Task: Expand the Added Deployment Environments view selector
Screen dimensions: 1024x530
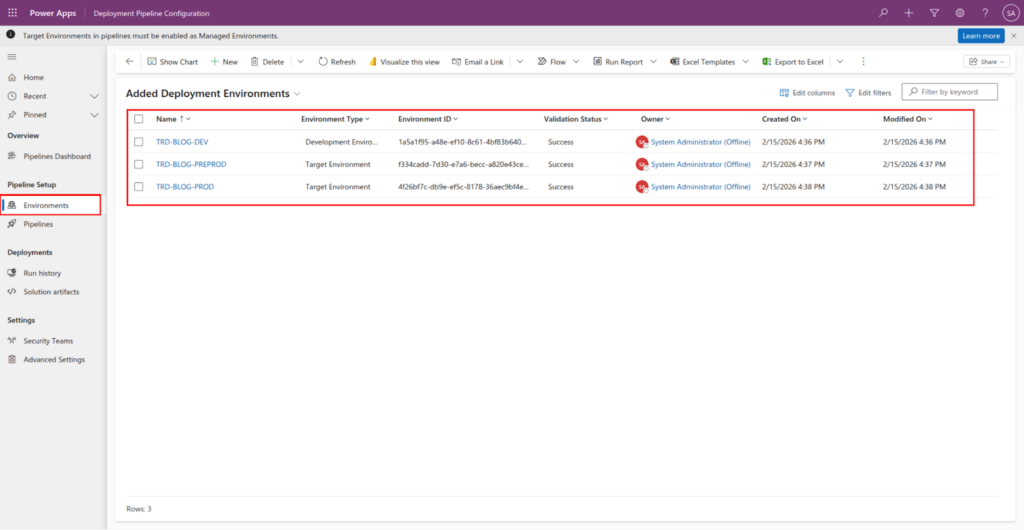Action: click(x=298, y=93)
